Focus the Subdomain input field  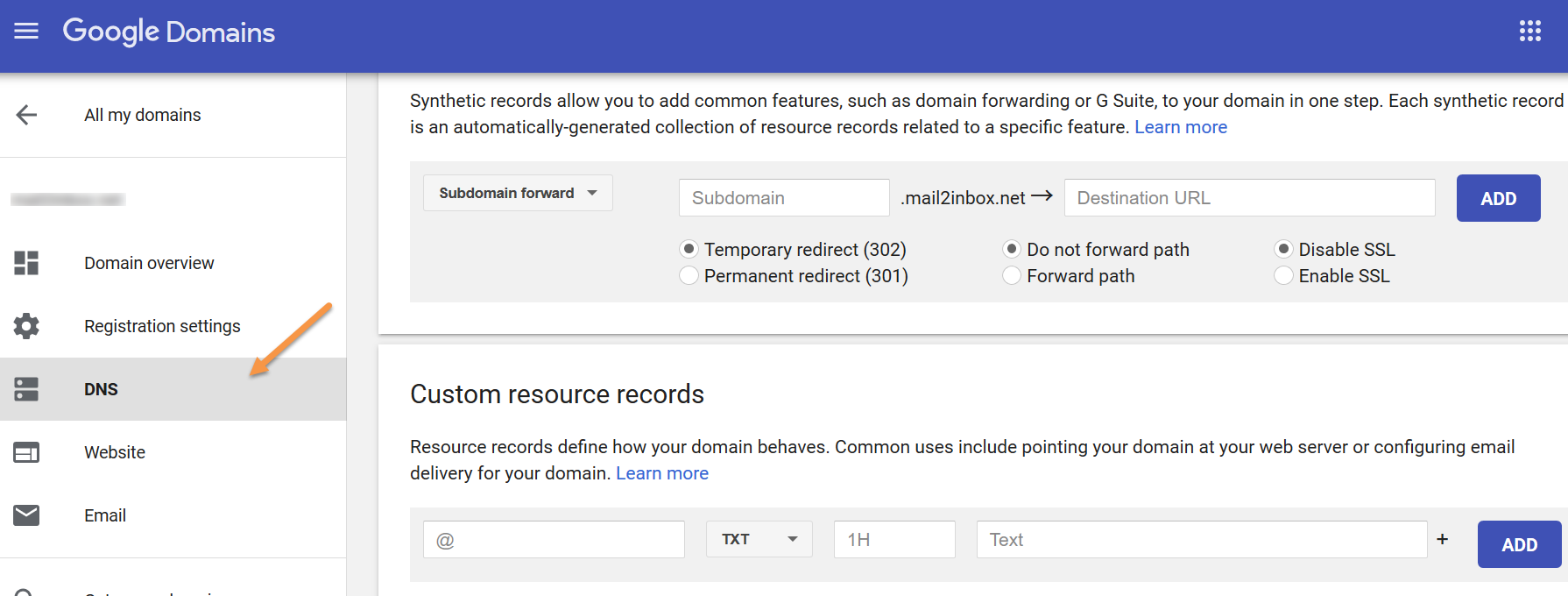[x=784, y=197]
